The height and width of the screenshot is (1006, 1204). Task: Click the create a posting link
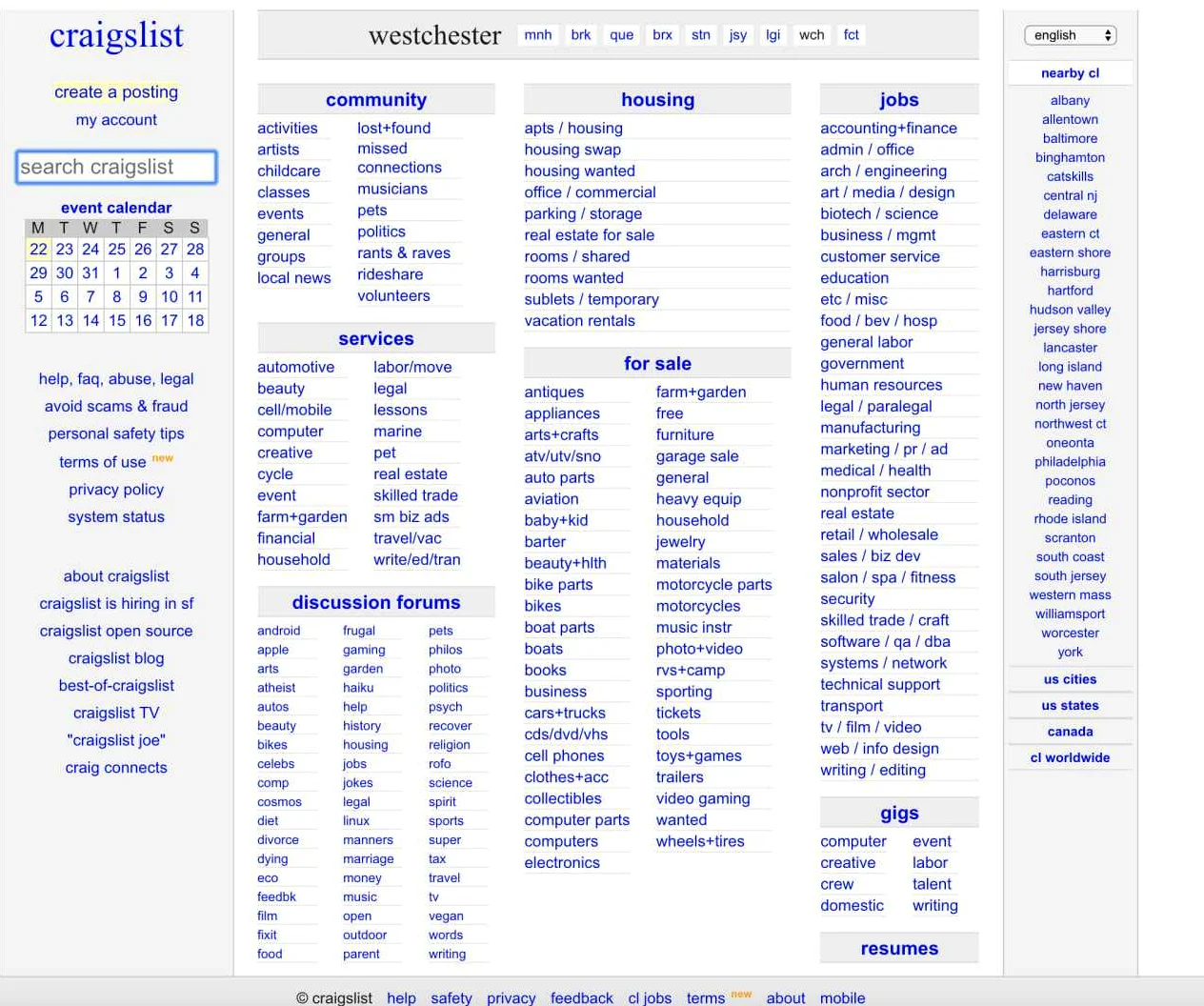pos(116,91)
